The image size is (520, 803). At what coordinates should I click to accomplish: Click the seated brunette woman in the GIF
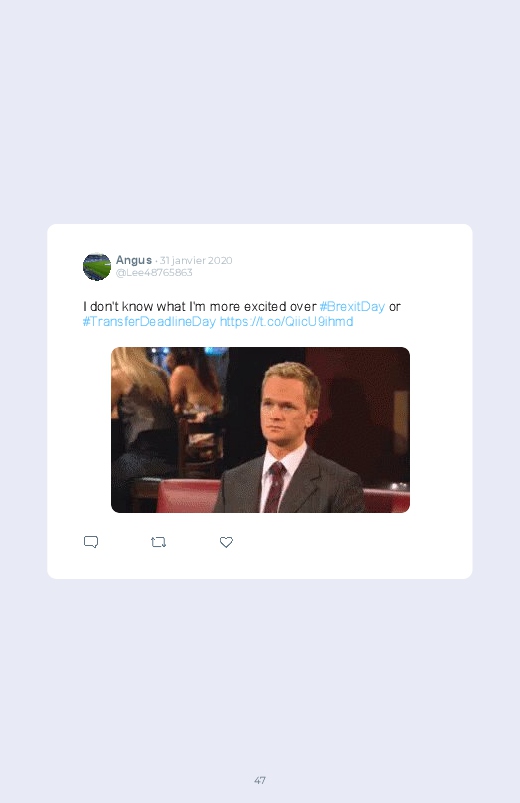pyautogui.click(x=197, y=384)
